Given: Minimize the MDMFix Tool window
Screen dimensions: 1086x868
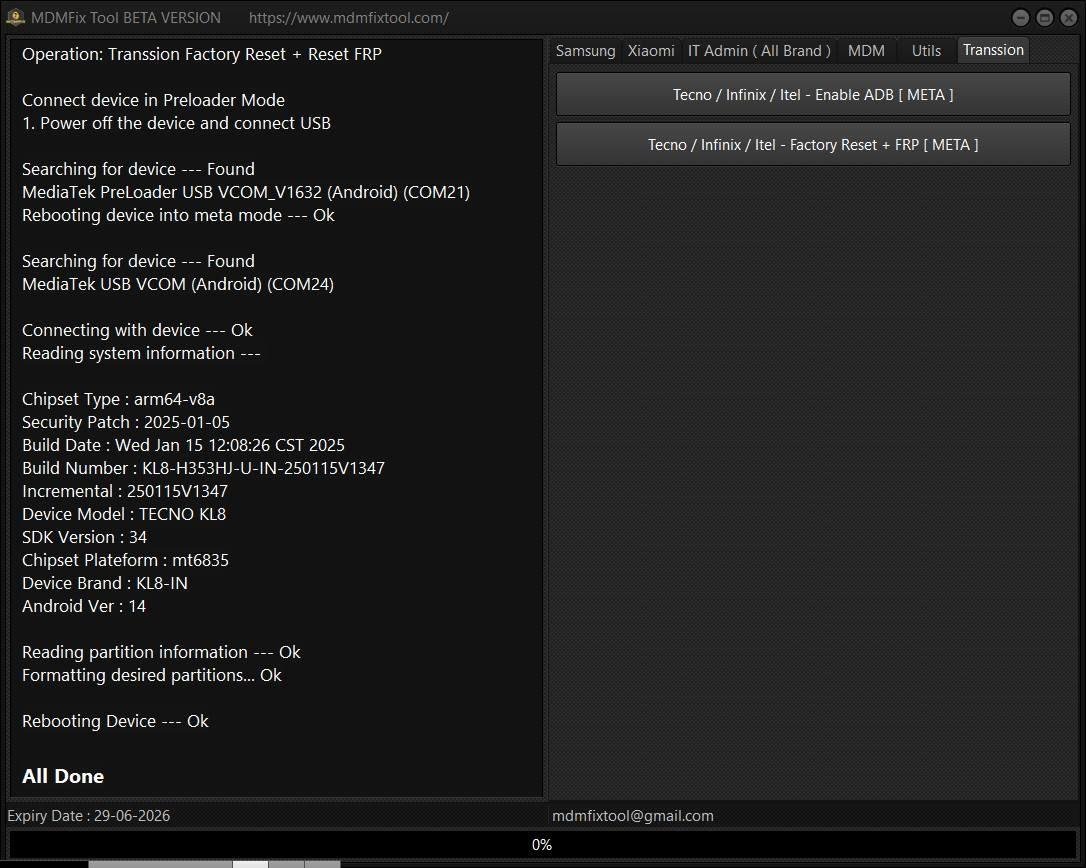Looking at the screenshot, I should click(x=1020, y=18).
